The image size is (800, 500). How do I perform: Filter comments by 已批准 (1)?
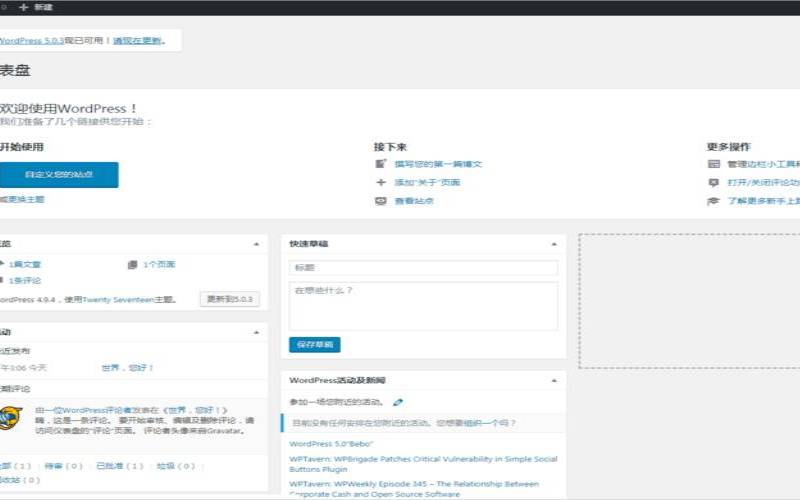pyautogui.click(x=120, y=466)
